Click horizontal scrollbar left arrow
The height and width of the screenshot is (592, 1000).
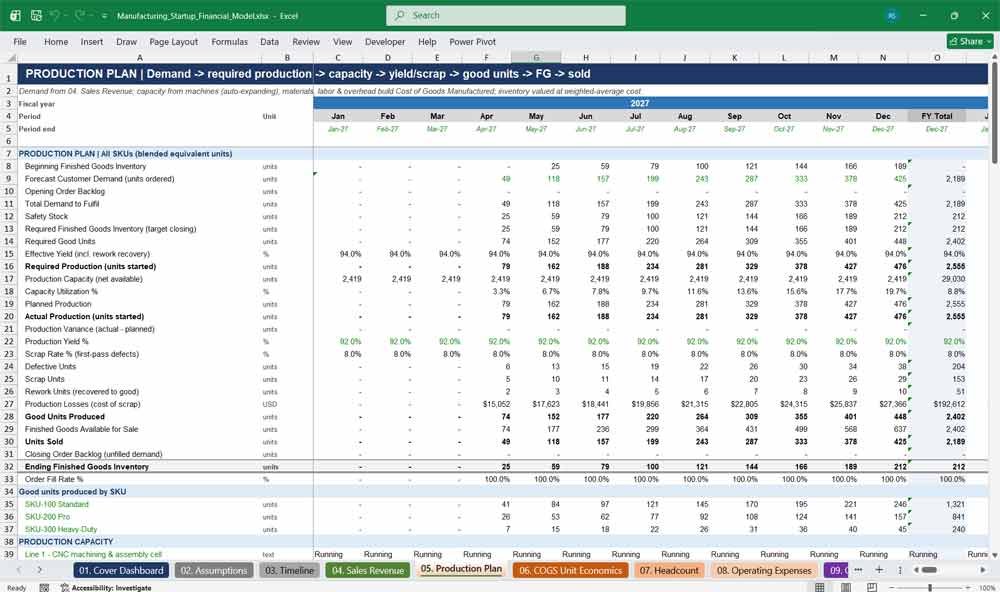(917, 570)
